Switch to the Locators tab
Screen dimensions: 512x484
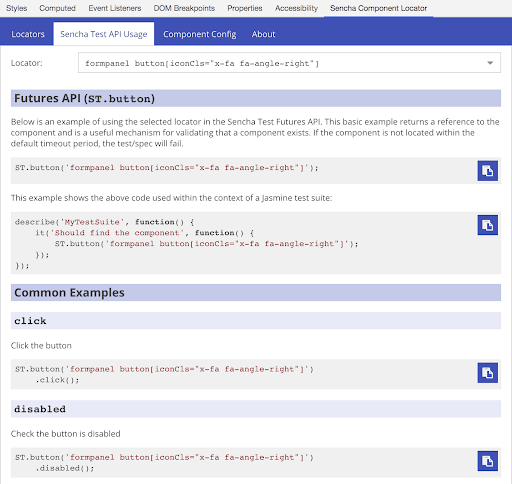tap(28, 34)
